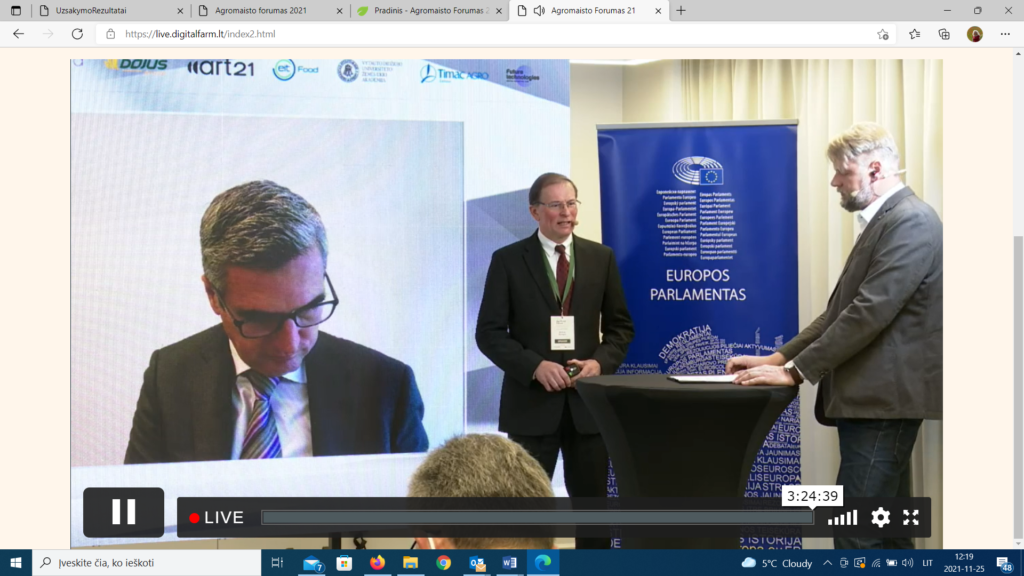Open Word from taskbar
The width and height of the screenshot is (1024, 576).
[509, 562]
